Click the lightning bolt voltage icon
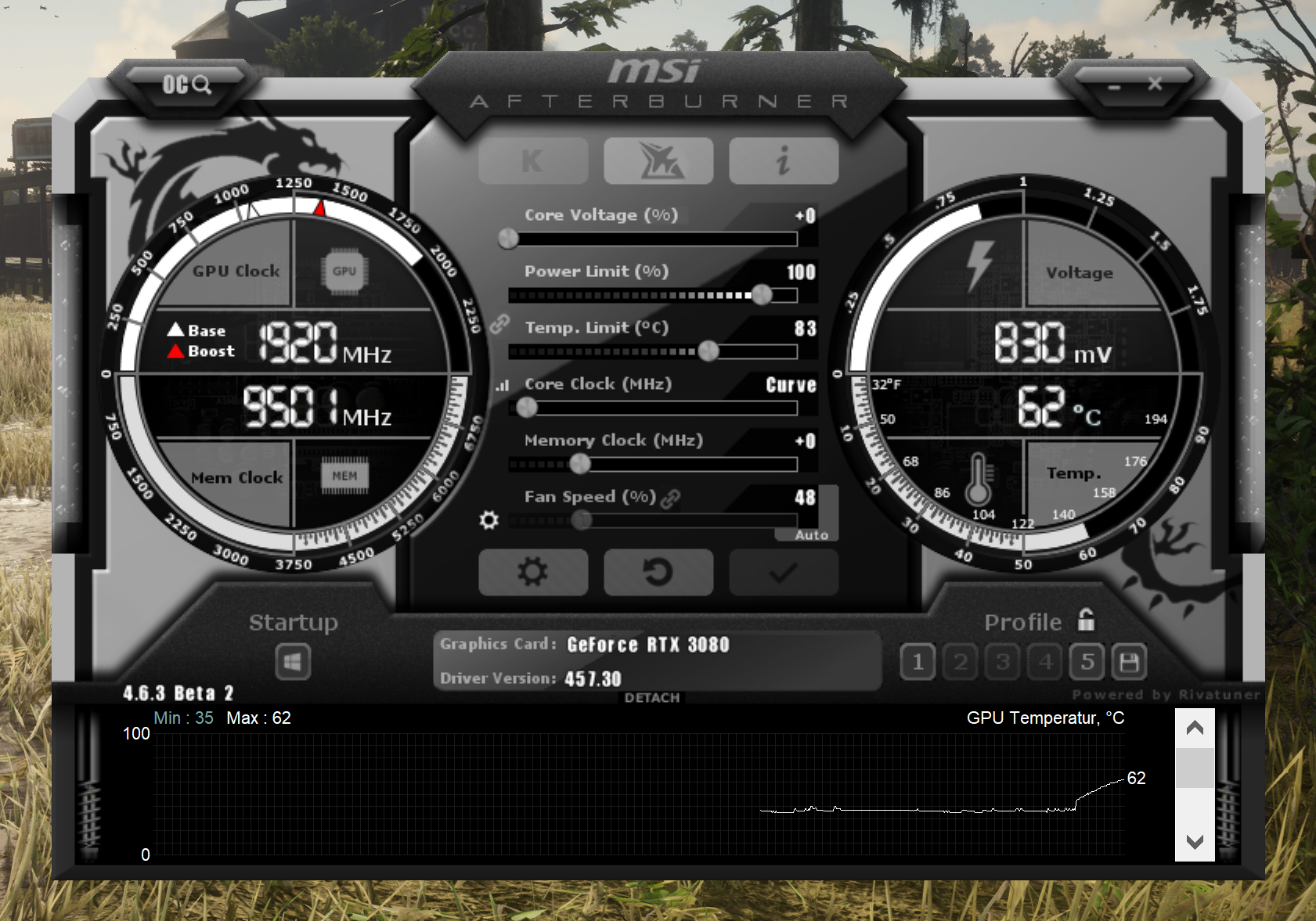The image size is (1316, 921). click(979, 266)
